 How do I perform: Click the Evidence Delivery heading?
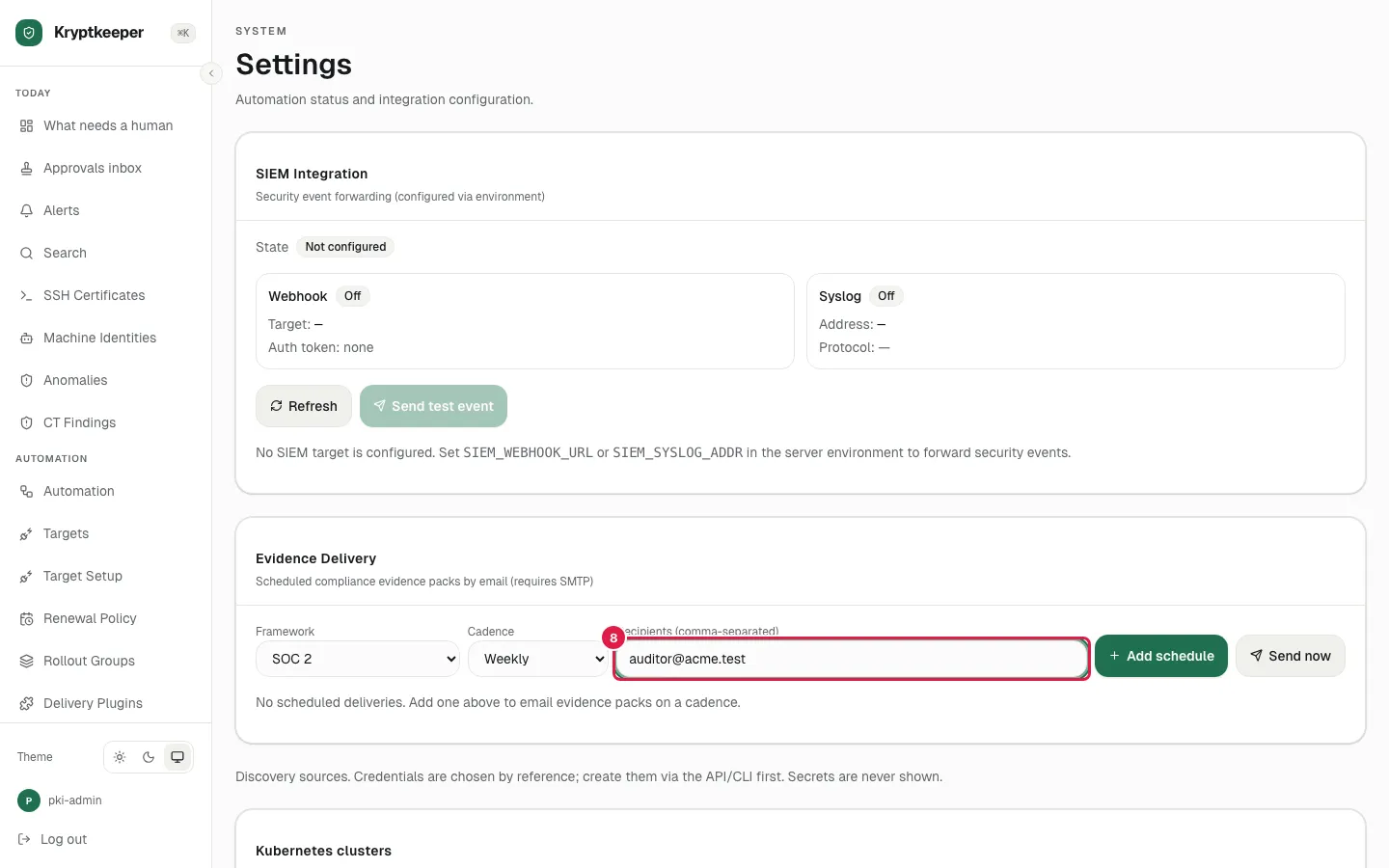point(315,558)
